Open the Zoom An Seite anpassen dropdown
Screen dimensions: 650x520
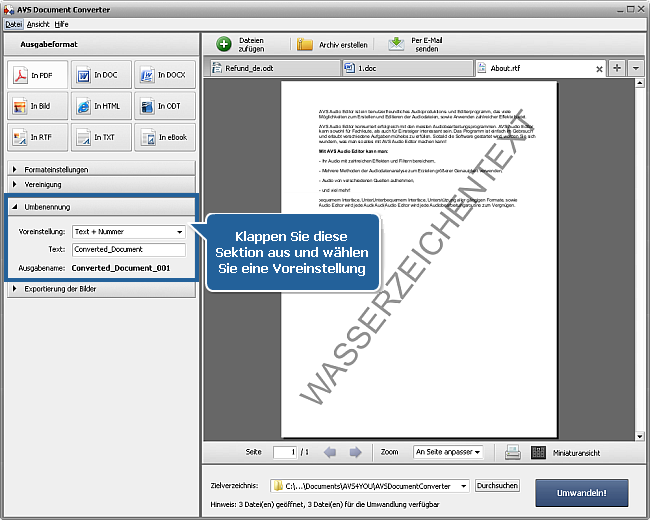(x=448, y=452)
